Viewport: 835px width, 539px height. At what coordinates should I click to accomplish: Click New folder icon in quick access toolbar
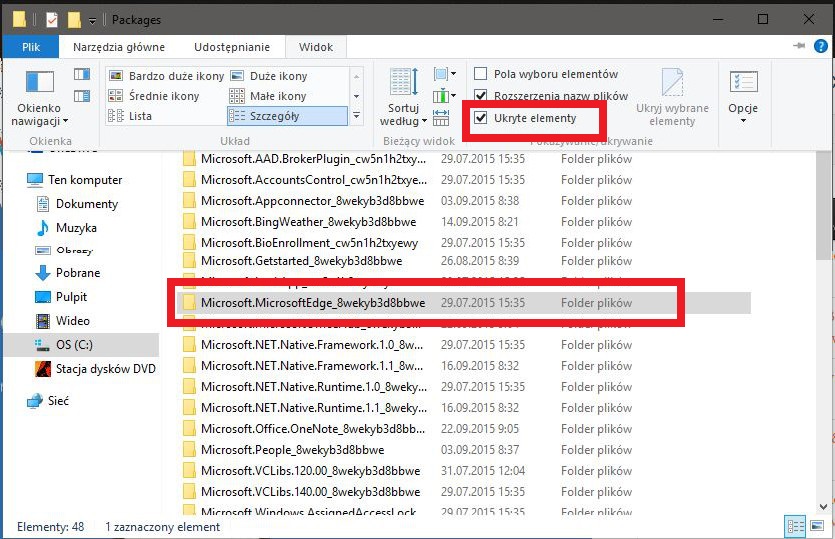(74, 20)
